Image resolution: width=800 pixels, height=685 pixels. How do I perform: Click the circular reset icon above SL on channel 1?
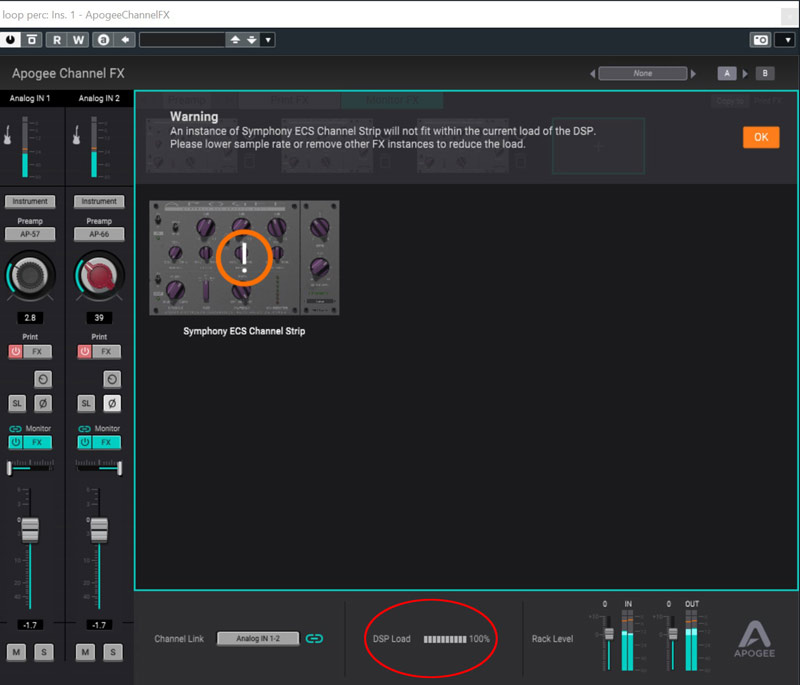coord(44,379)
